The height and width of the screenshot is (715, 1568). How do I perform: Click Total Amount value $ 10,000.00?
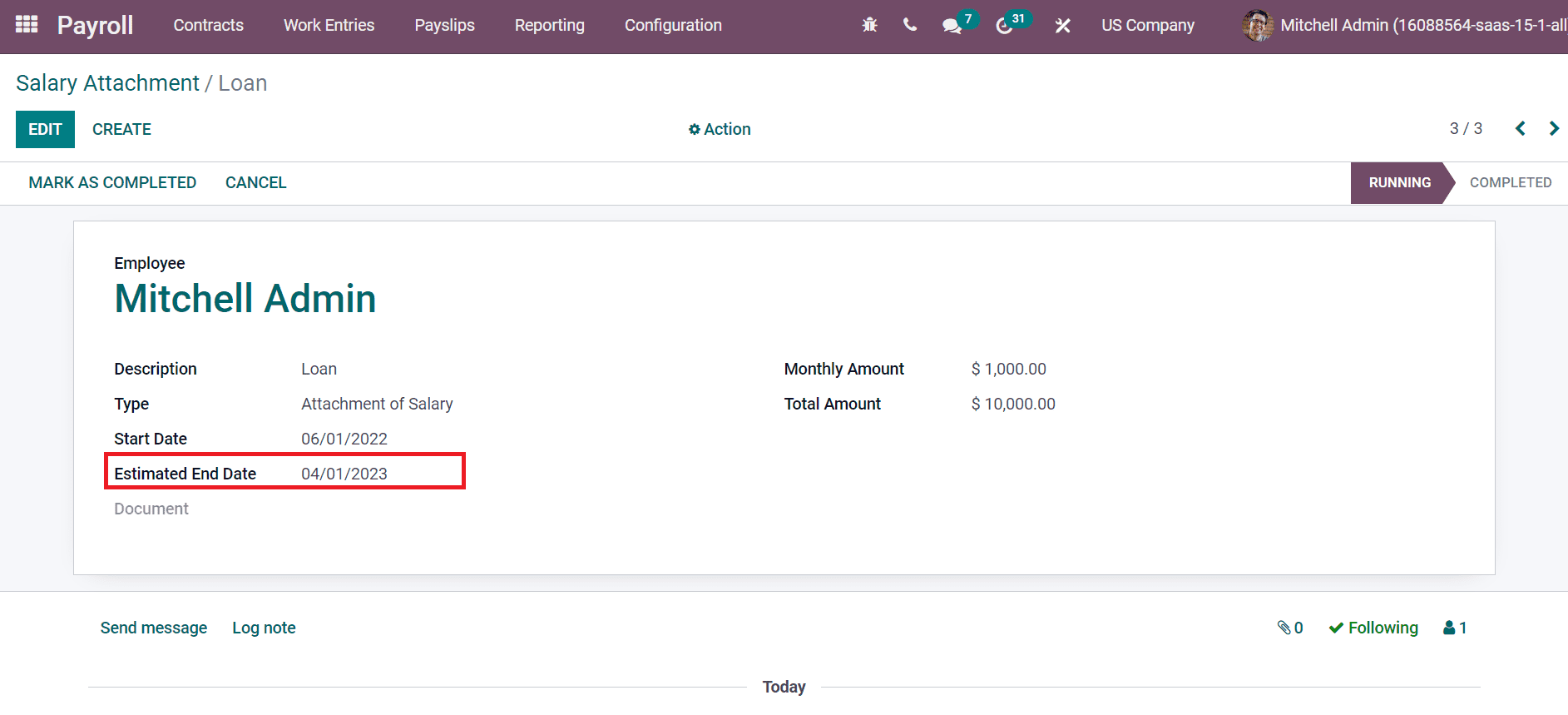1013,404
